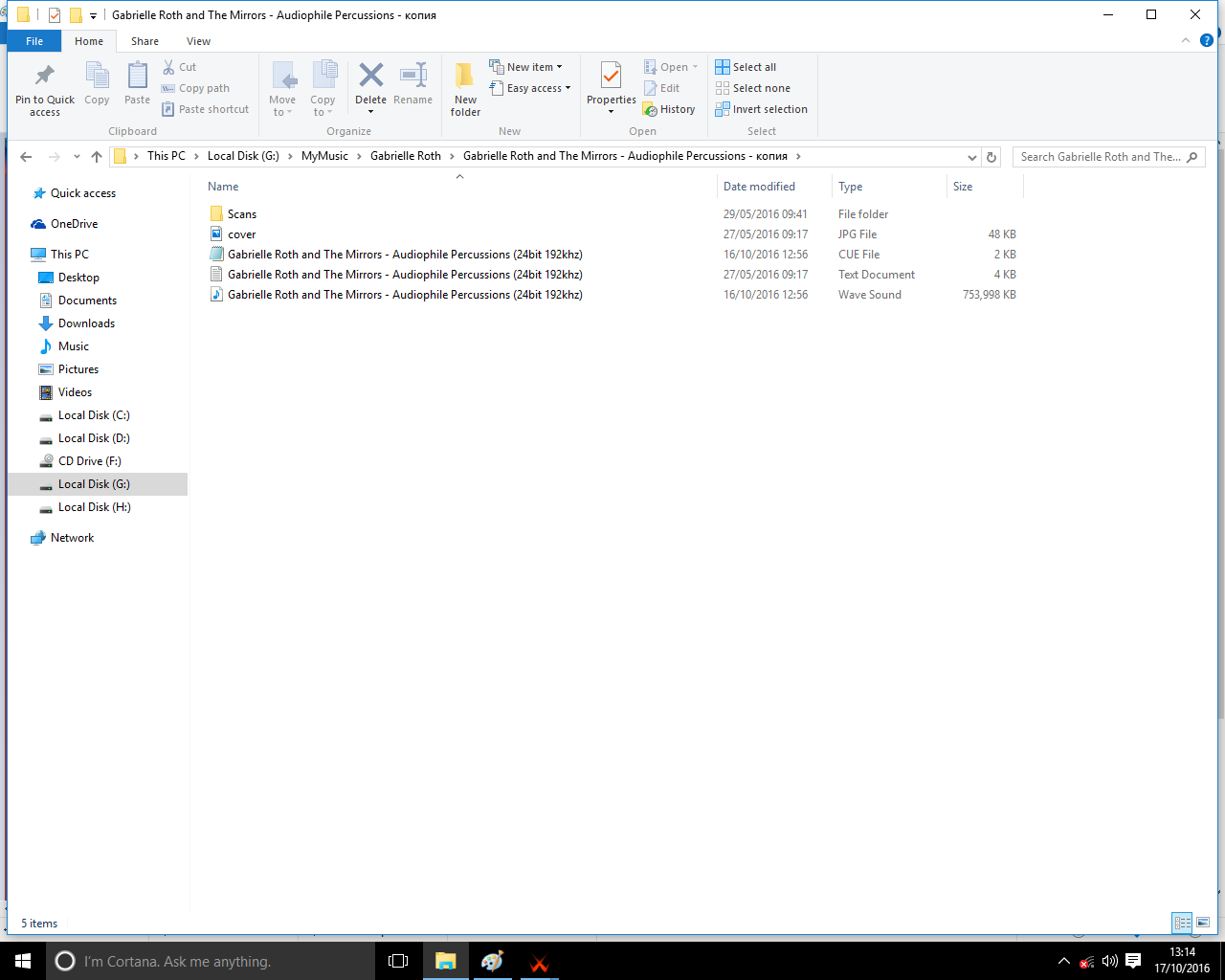
Task: Click Paste shortcut in ribbon
Action: (x=205, y=109)
